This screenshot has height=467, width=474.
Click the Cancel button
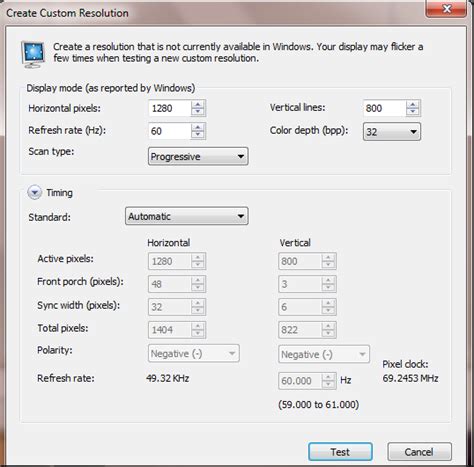point(419,452)
